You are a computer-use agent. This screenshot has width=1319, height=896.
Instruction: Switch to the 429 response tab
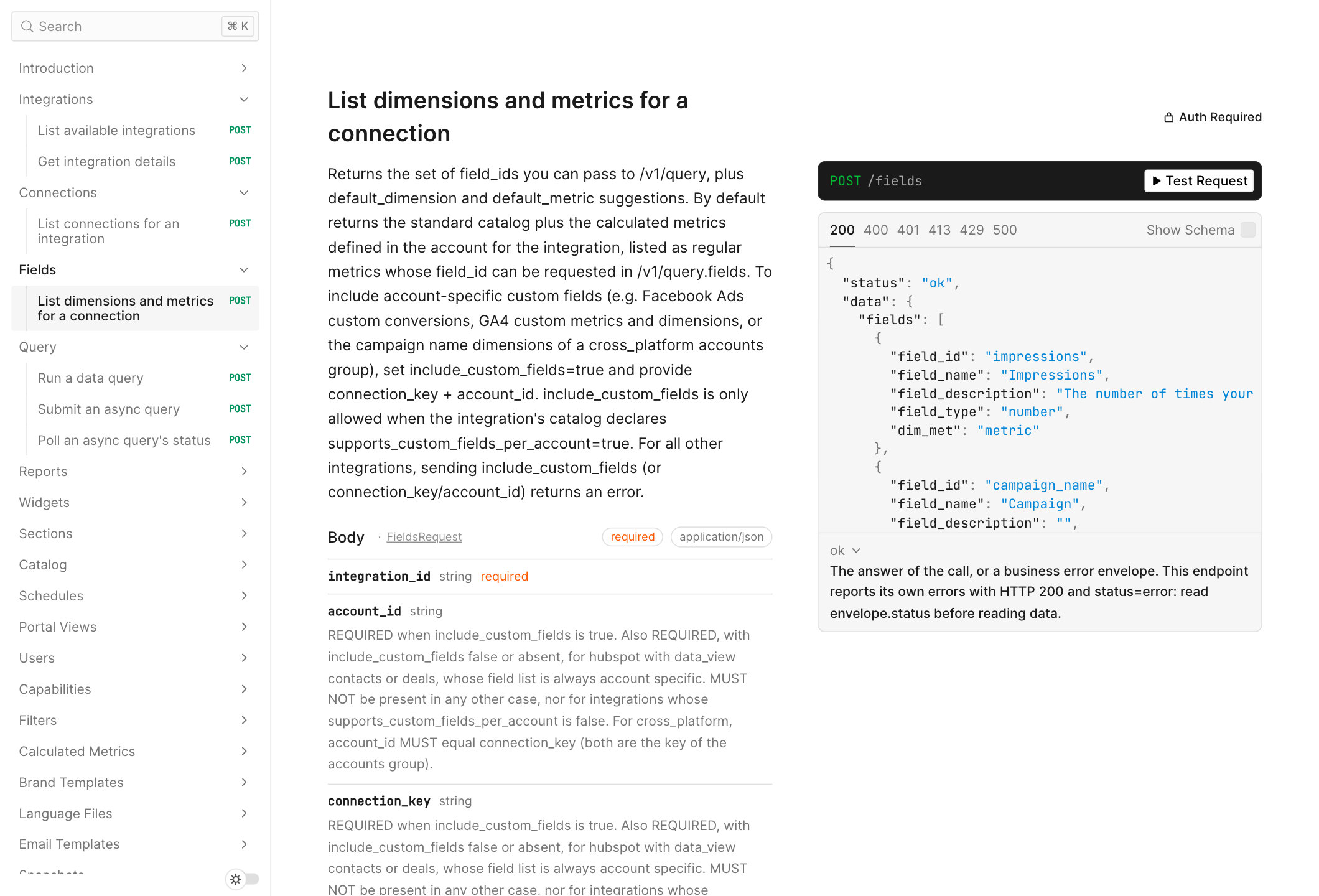click(x=971, y=230)
